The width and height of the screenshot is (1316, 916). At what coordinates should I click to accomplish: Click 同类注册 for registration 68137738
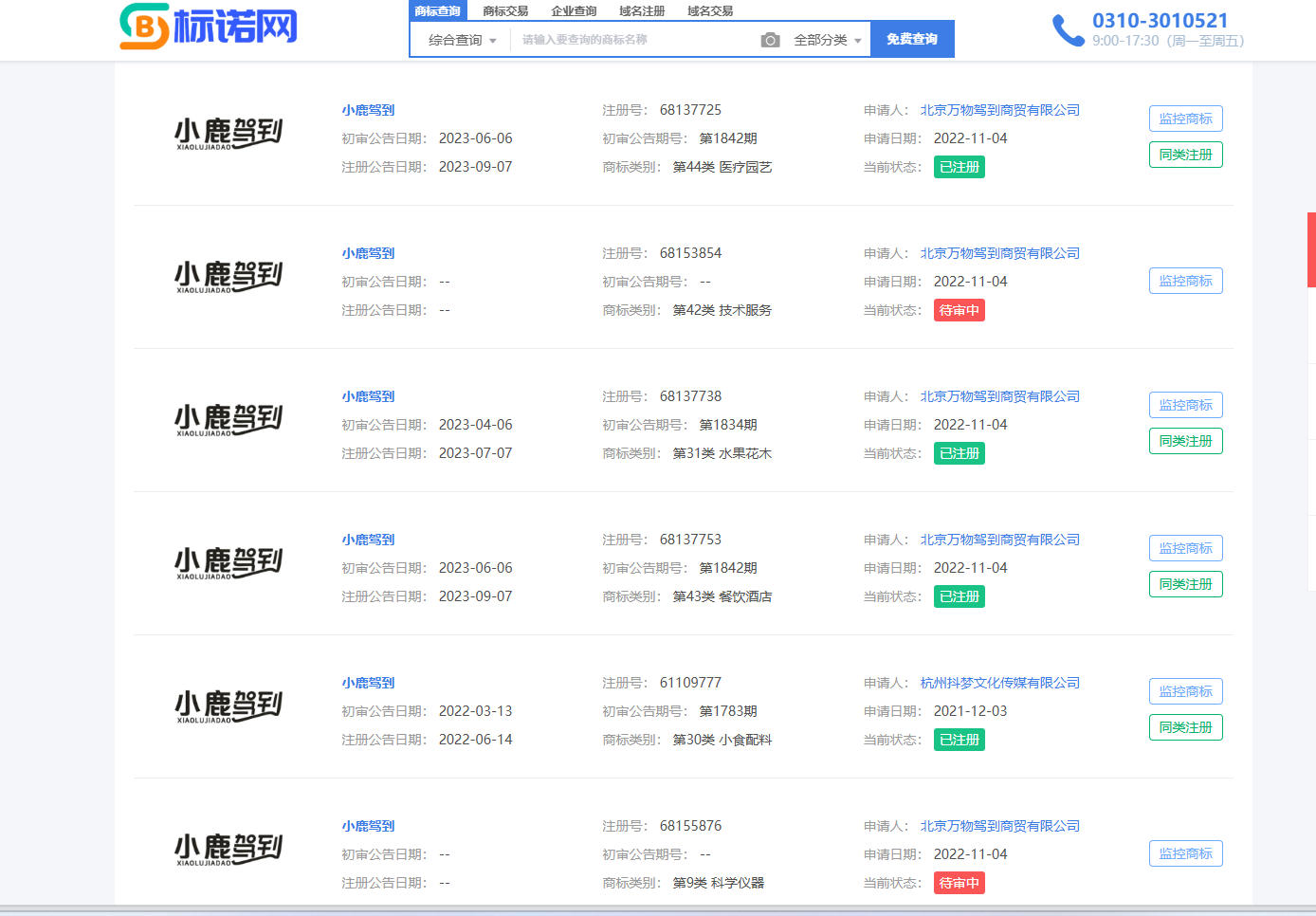(x=1186, y=441)
